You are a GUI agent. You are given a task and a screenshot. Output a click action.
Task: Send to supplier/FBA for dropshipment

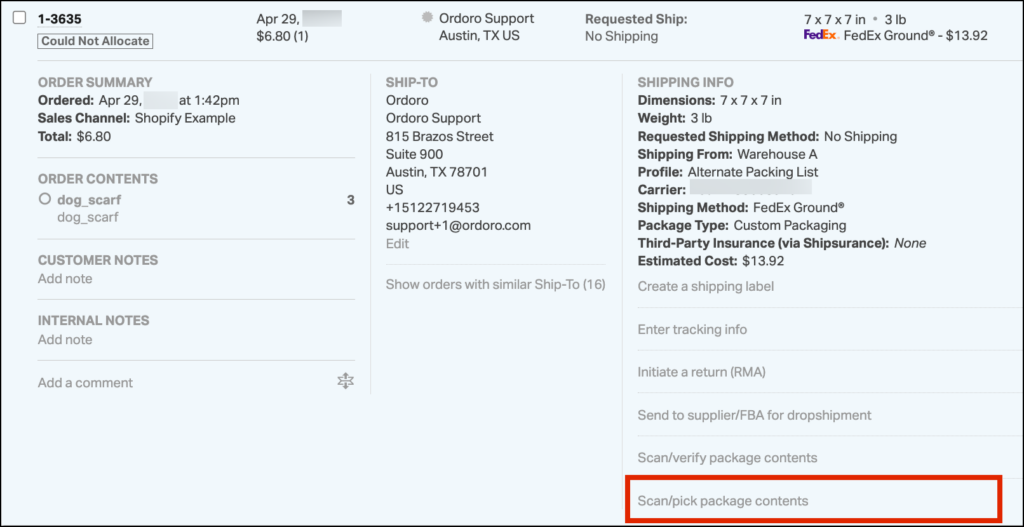point(754,415)
